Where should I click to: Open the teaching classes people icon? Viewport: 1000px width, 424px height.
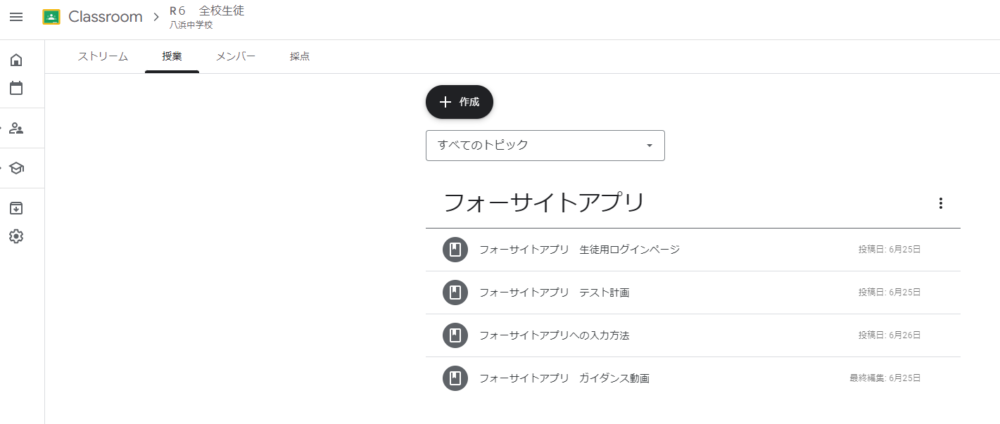(x=17, y=129)
